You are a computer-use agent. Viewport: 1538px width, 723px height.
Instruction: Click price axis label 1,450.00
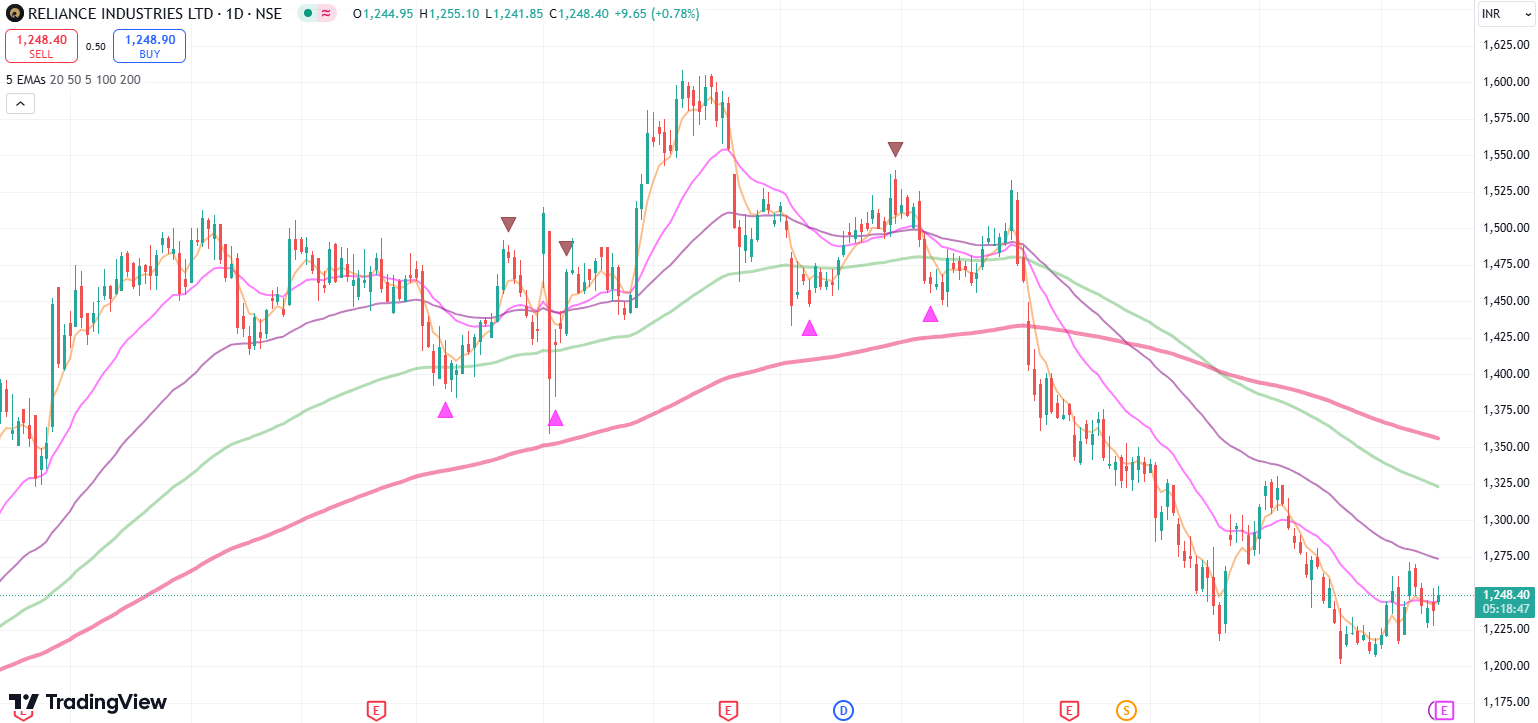pos(1504,301)
